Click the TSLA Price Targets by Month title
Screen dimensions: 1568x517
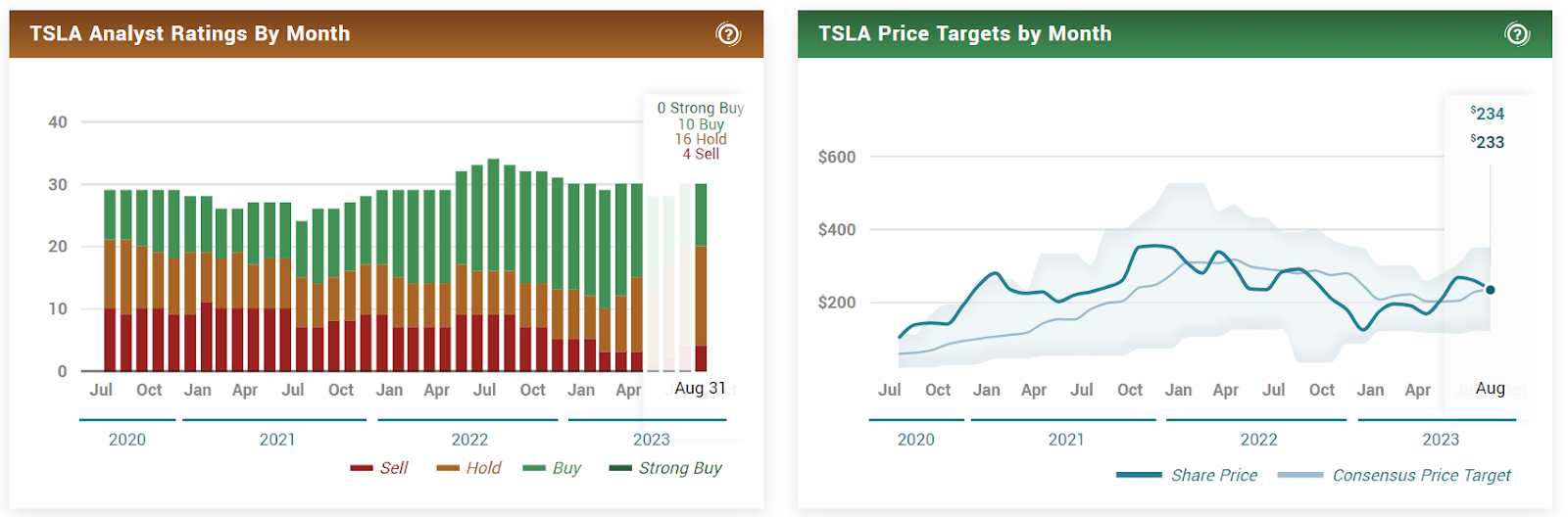[x=965, y=33]
